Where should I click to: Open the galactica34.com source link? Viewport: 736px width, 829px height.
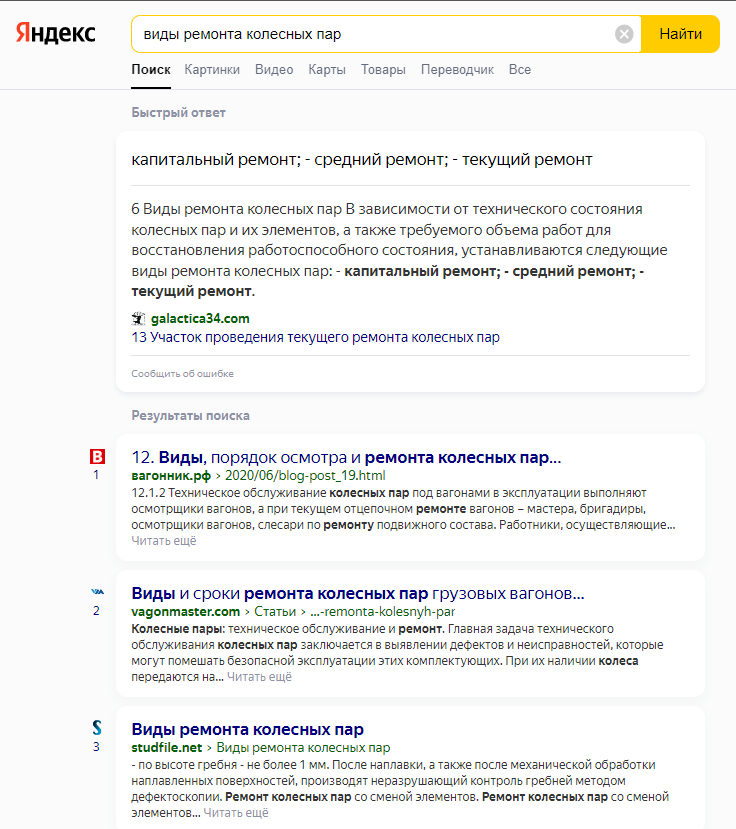pyautogui.click(x=200, y=319)
